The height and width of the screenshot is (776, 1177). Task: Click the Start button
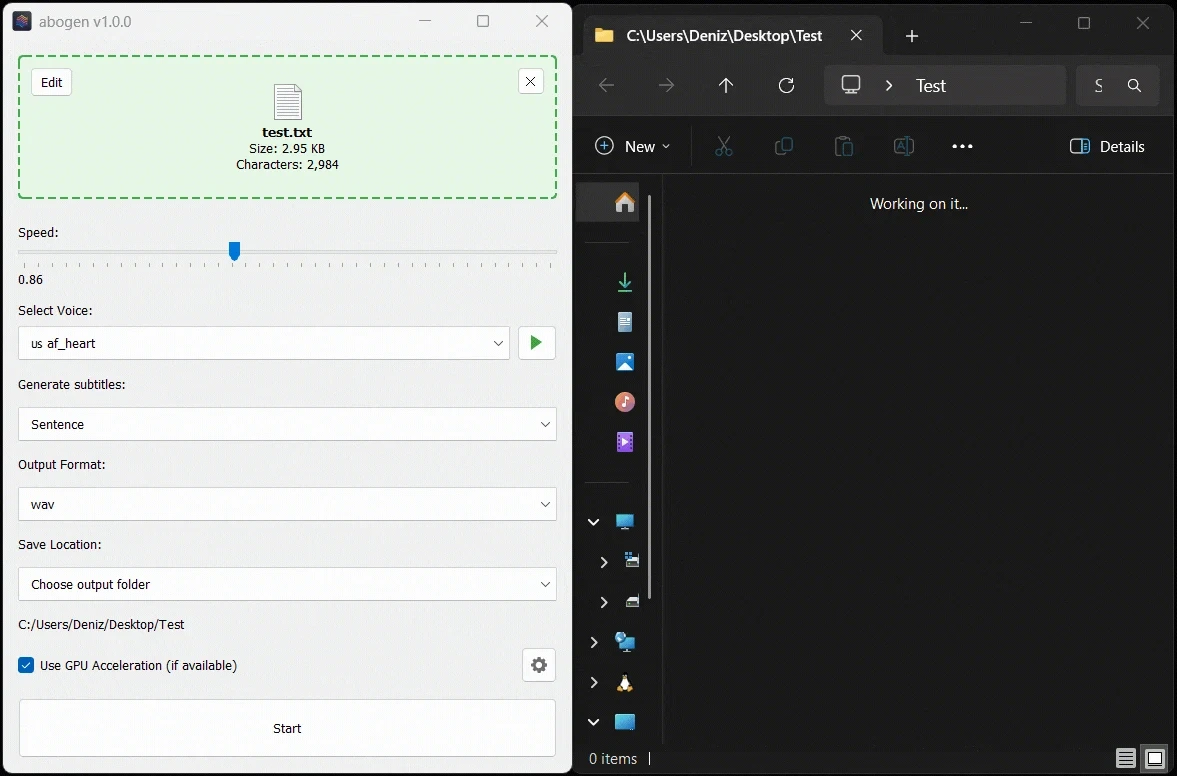287,728
